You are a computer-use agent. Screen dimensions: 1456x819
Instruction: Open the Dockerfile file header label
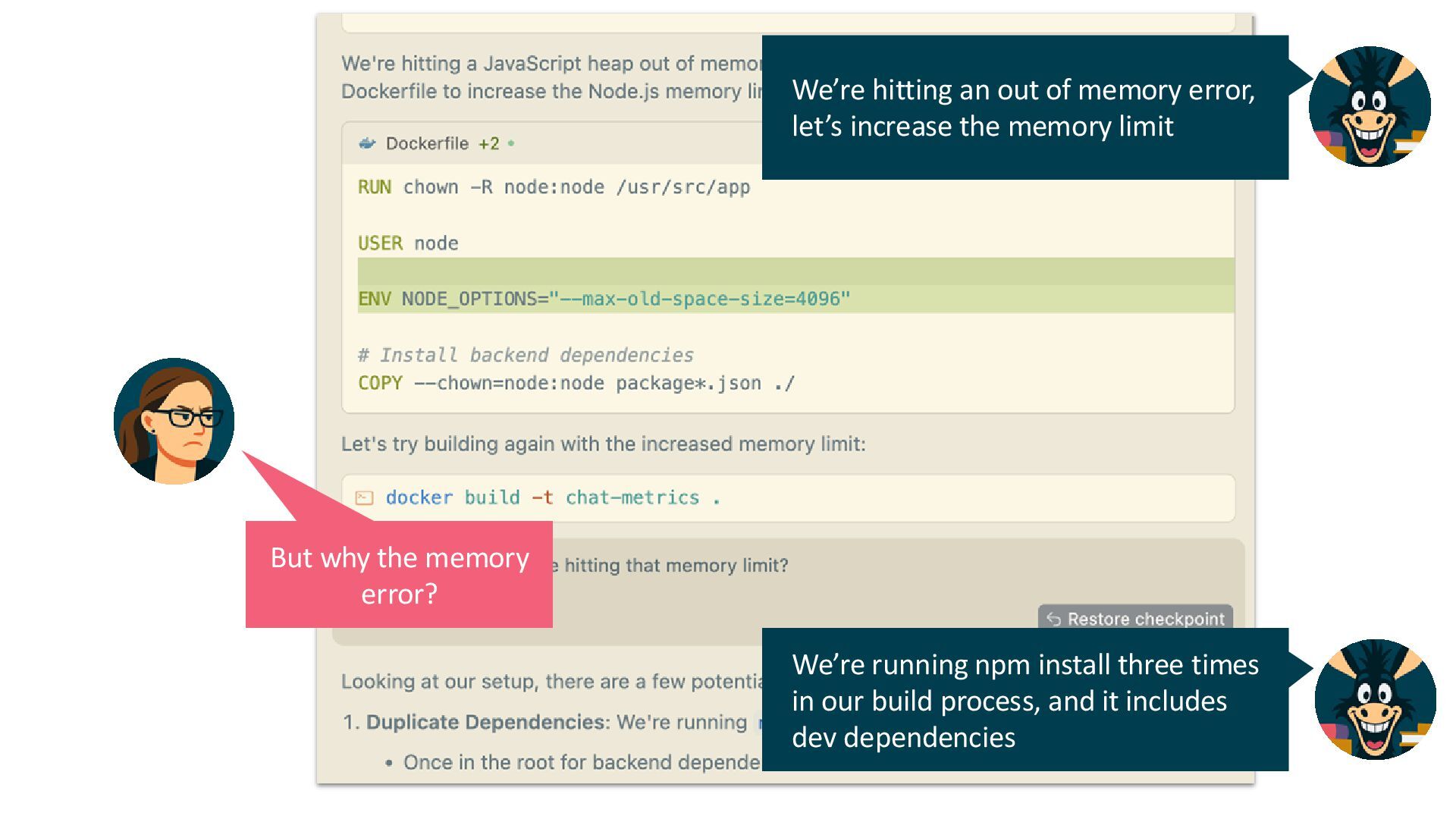coord(427,143)
